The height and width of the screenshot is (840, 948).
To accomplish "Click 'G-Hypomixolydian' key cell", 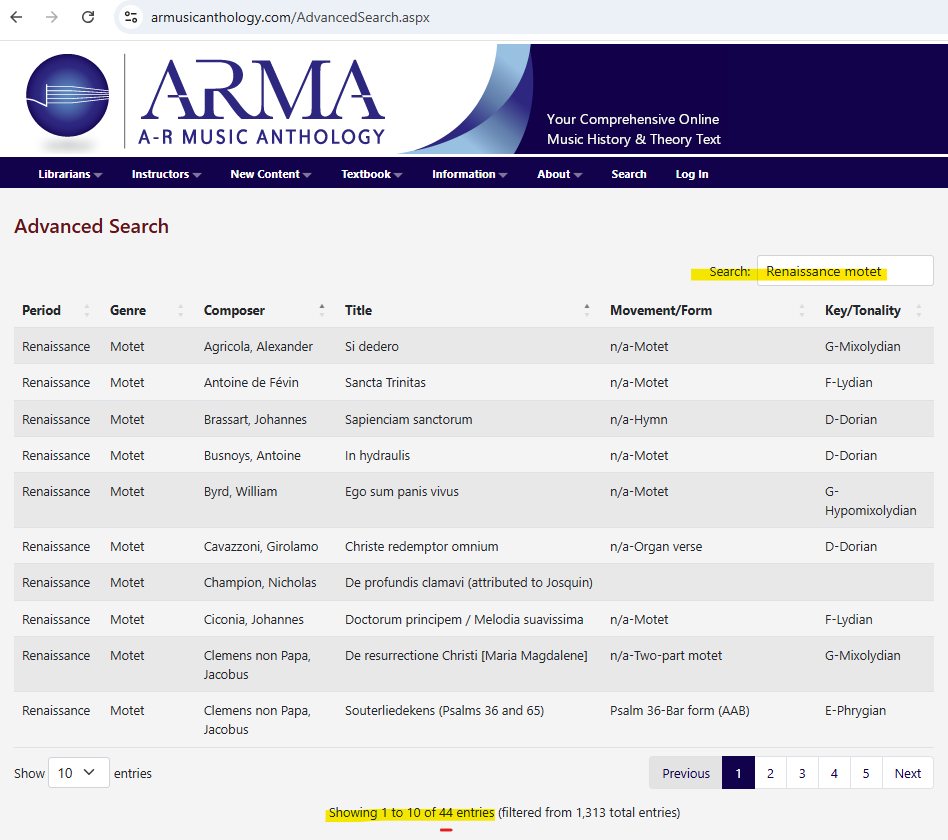I will 871,501.
